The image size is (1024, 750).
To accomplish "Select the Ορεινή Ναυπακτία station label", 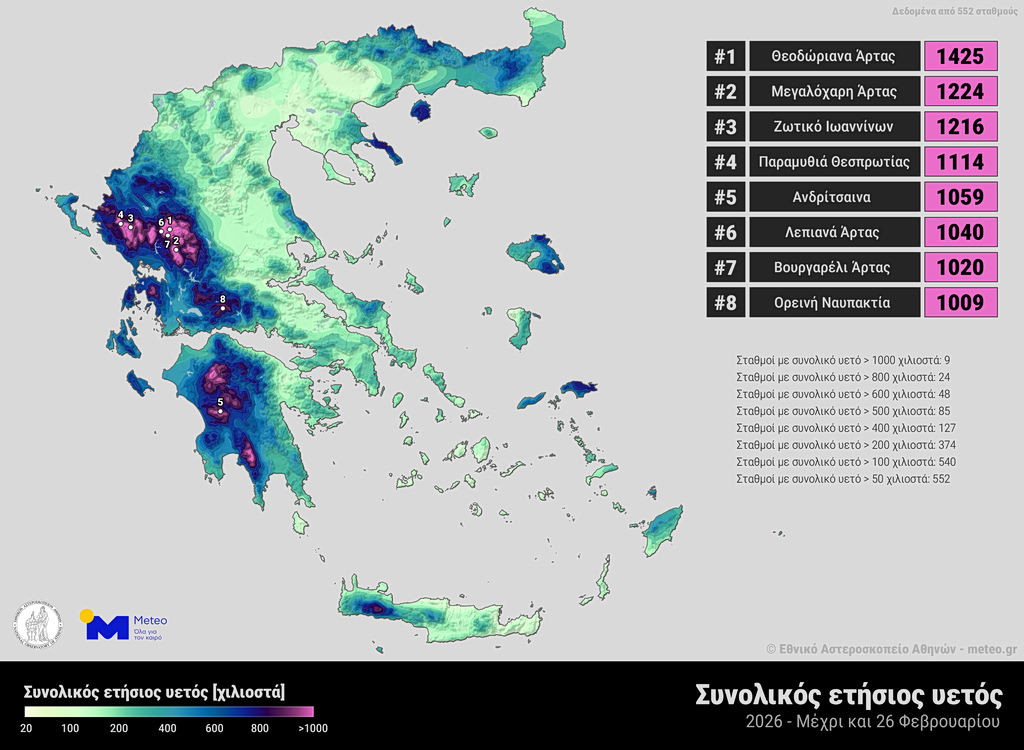I will 833,302.
